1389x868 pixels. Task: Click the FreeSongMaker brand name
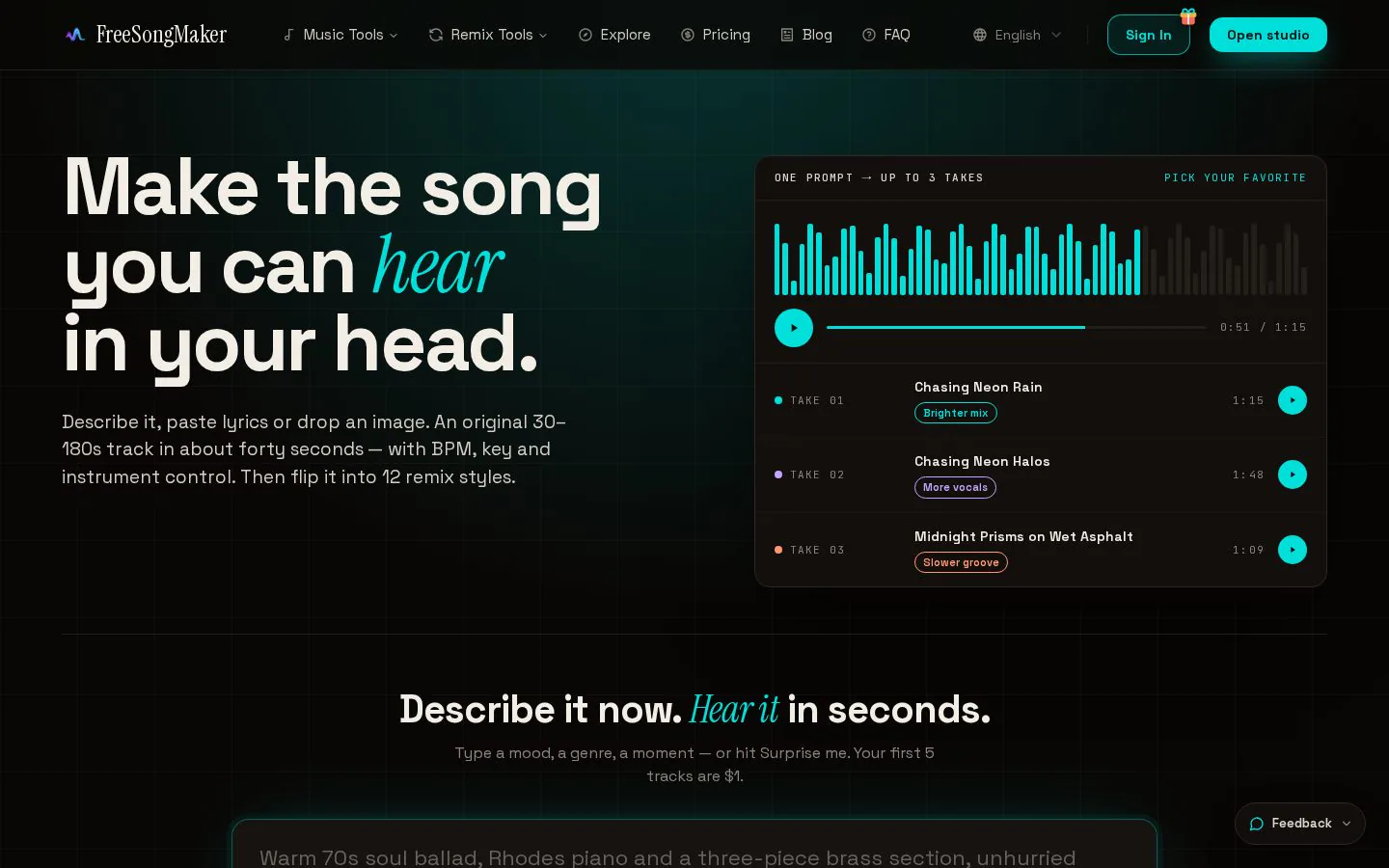(x=161, y=35)
